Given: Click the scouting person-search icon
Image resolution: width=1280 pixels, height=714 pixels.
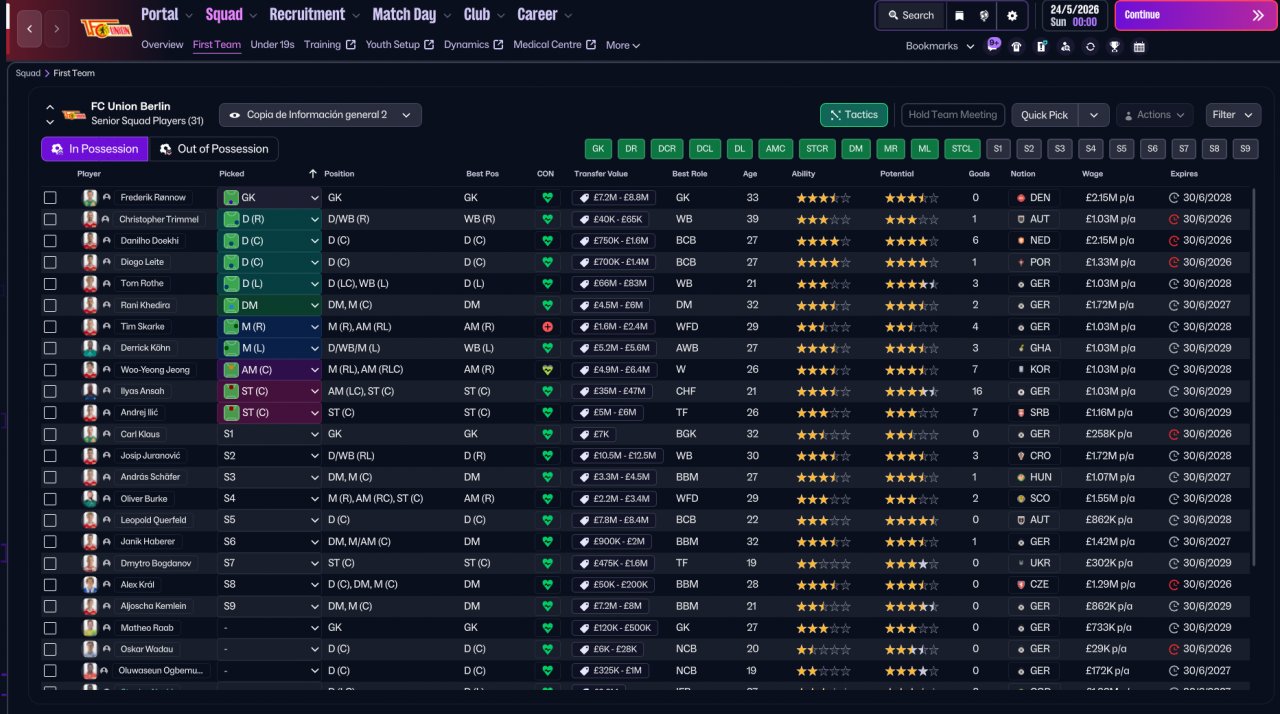Looking at the screenshot, I should [x=1065, y=46].
